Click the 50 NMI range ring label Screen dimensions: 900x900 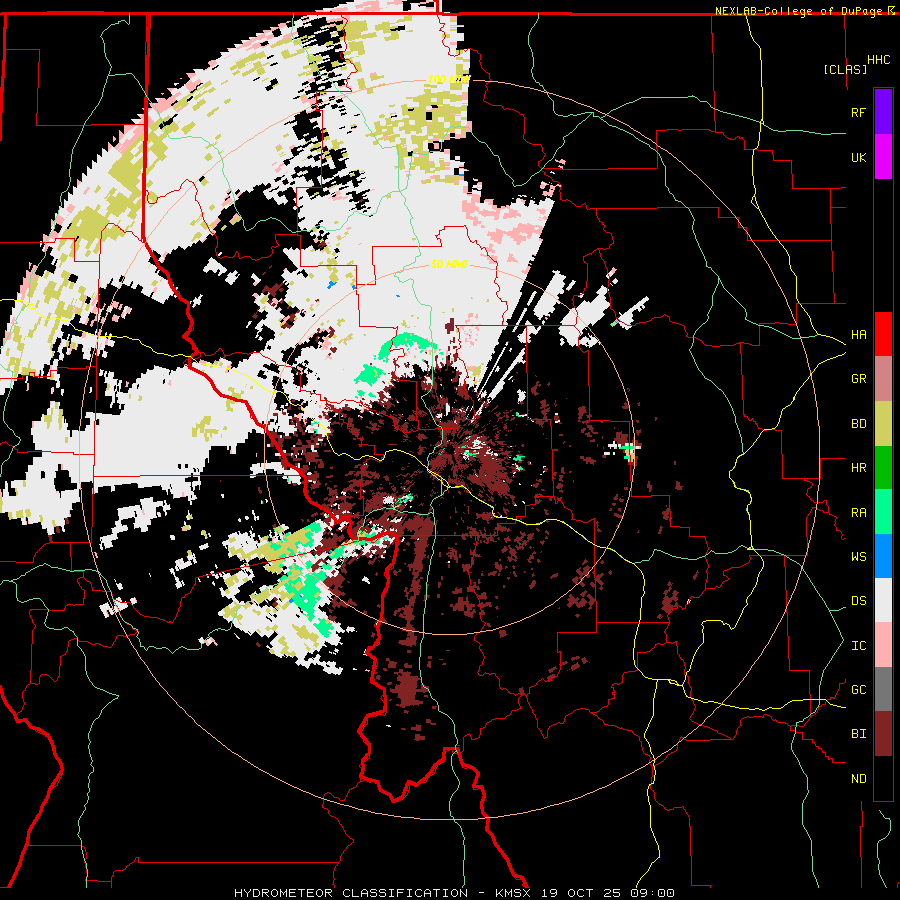pos(449,264)
